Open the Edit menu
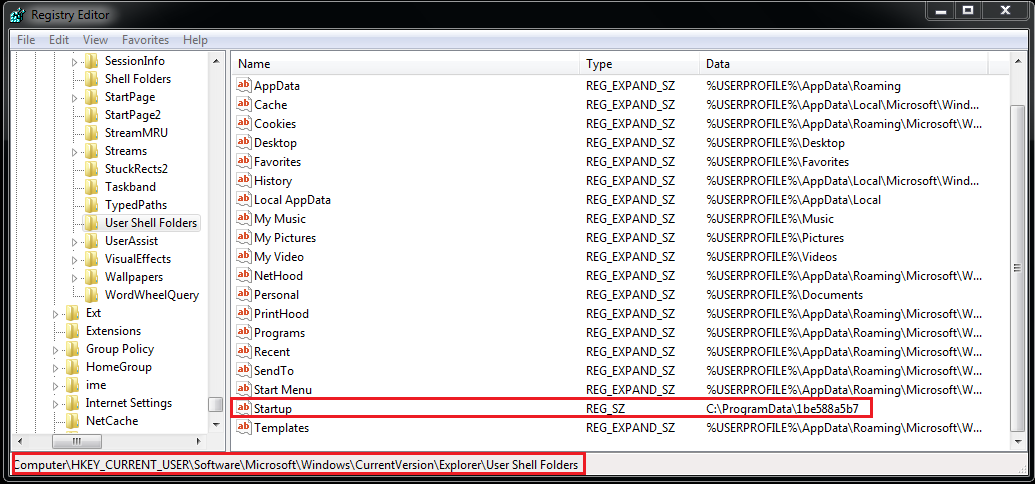Viewport: 1035px width, 484px height. coord(59,40)
